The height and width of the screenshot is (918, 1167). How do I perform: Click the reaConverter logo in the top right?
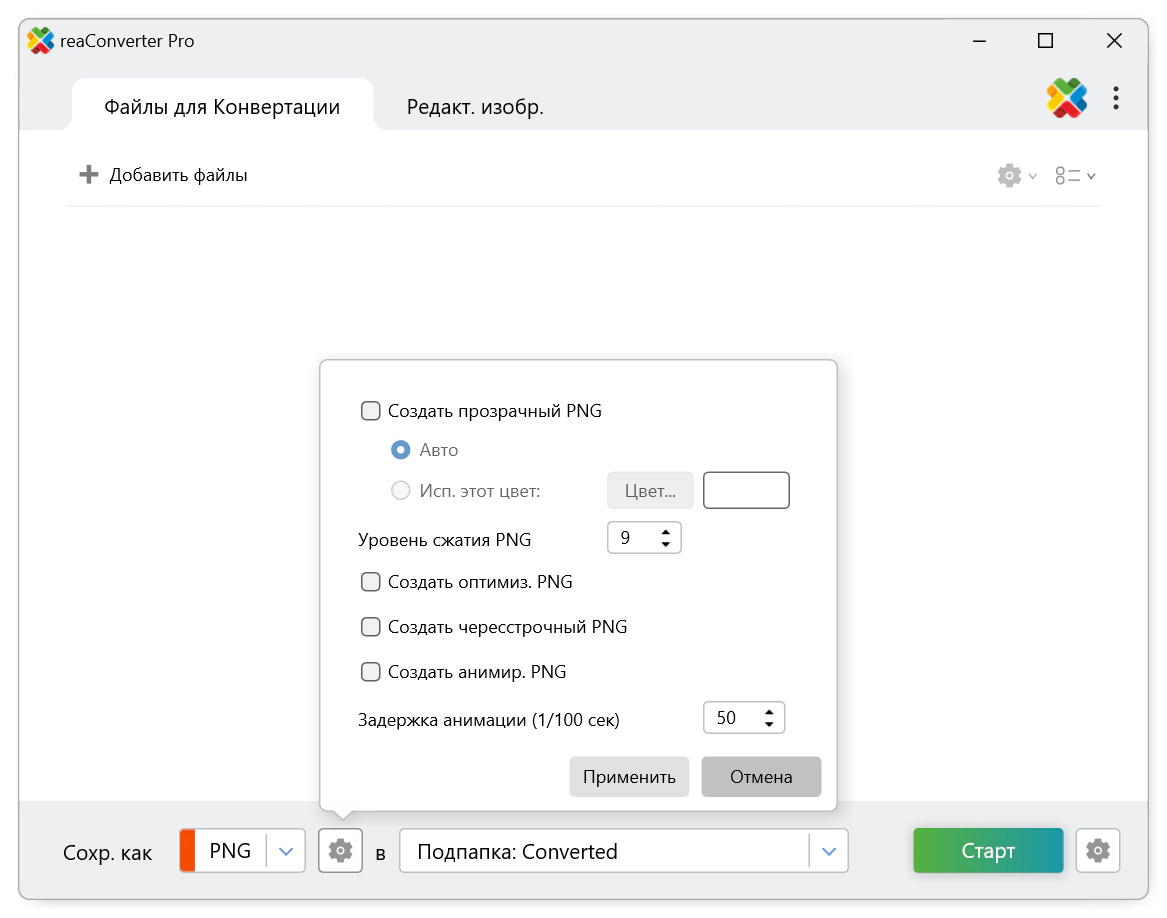pos(1067,98)
